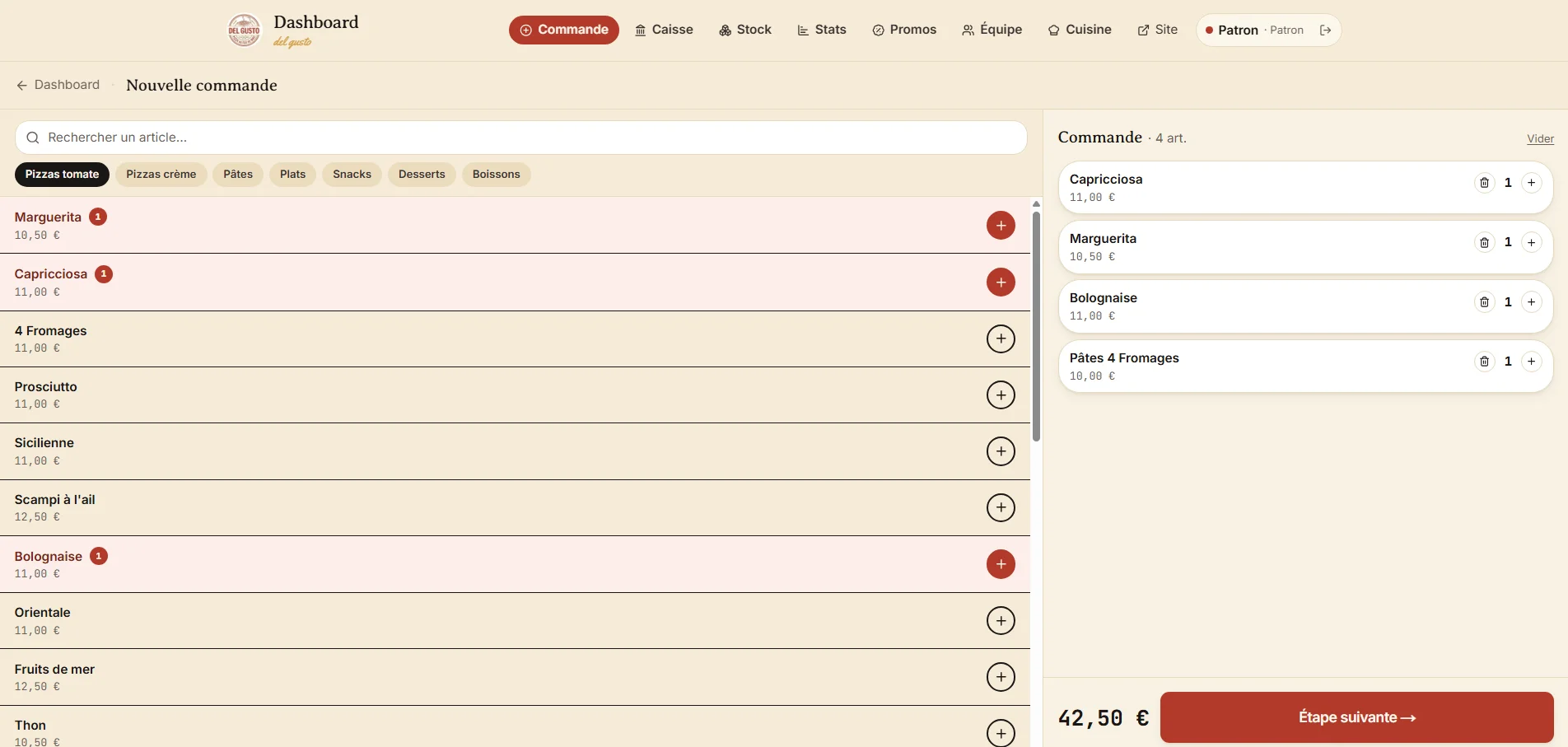Click the Pâtes 4 Fromages name in the order panel

click(1124, 358)
